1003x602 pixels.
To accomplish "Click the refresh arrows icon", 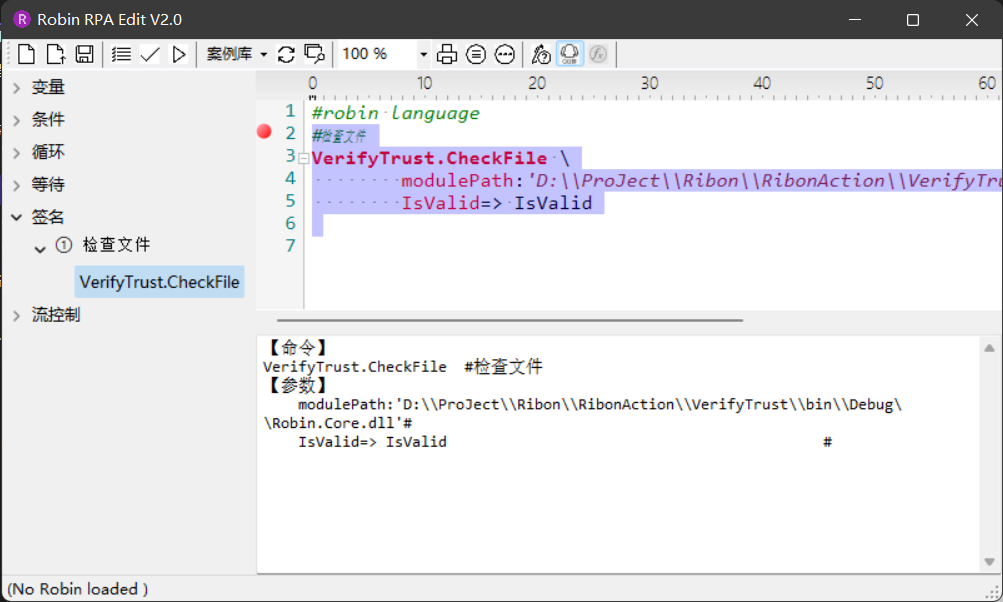I will pyautogui.click(x=286, y=54).
